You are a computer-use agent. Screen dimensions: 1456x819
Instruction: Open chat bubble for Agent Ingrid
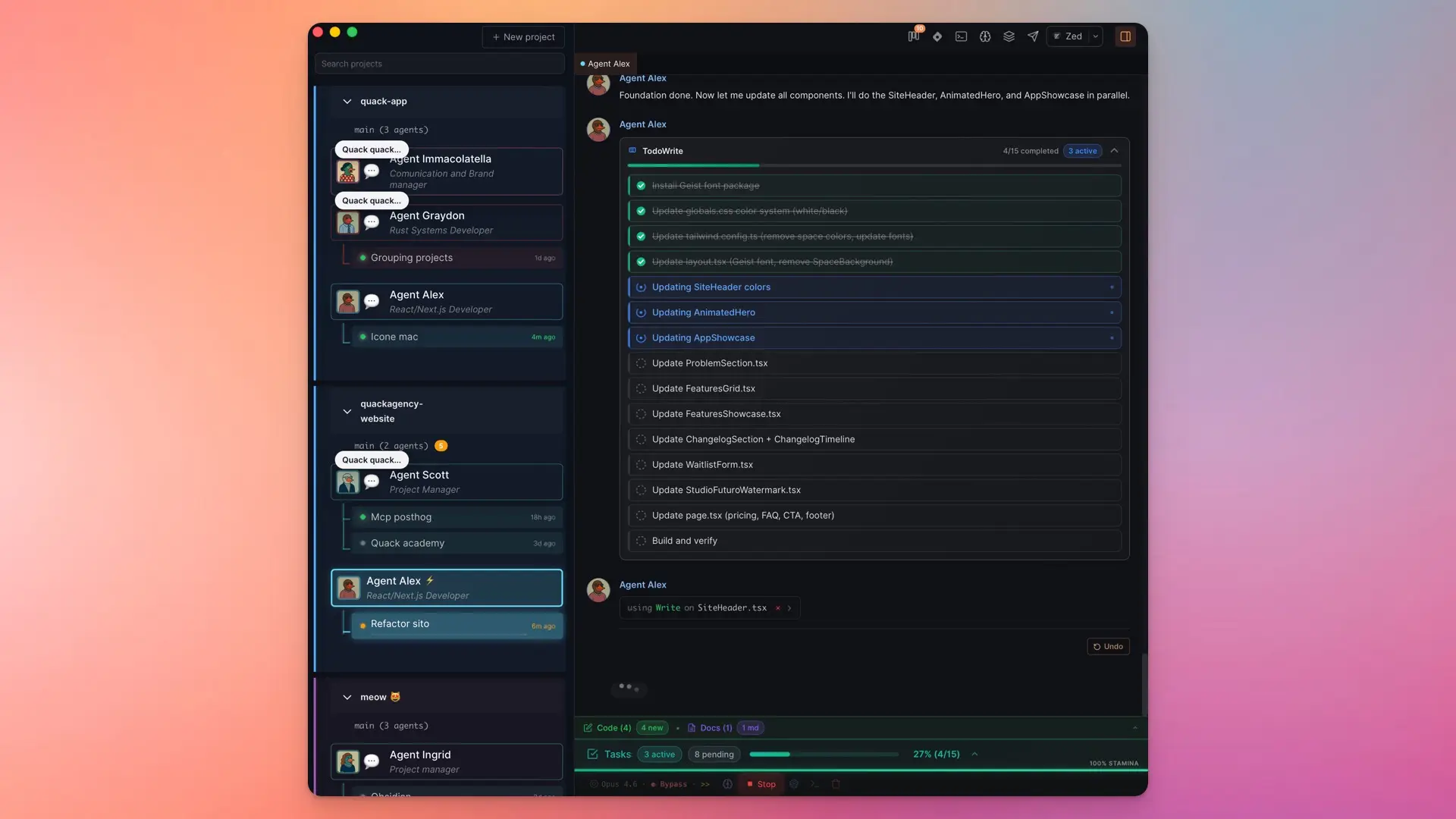tap(372, 761)
